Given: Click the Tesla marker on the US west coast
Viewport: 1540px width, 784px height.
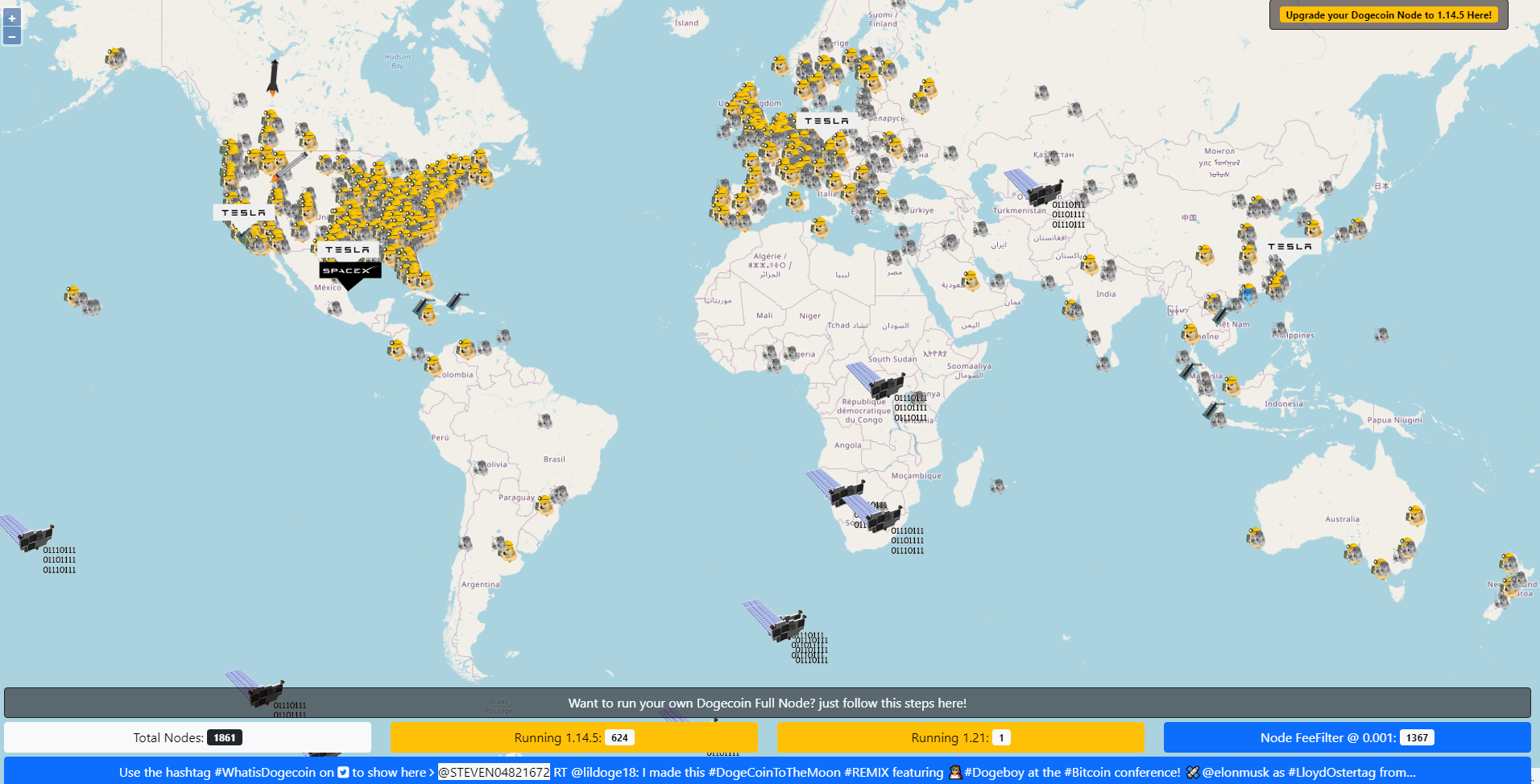Looking at the screenshot, I should click(244, 214).
